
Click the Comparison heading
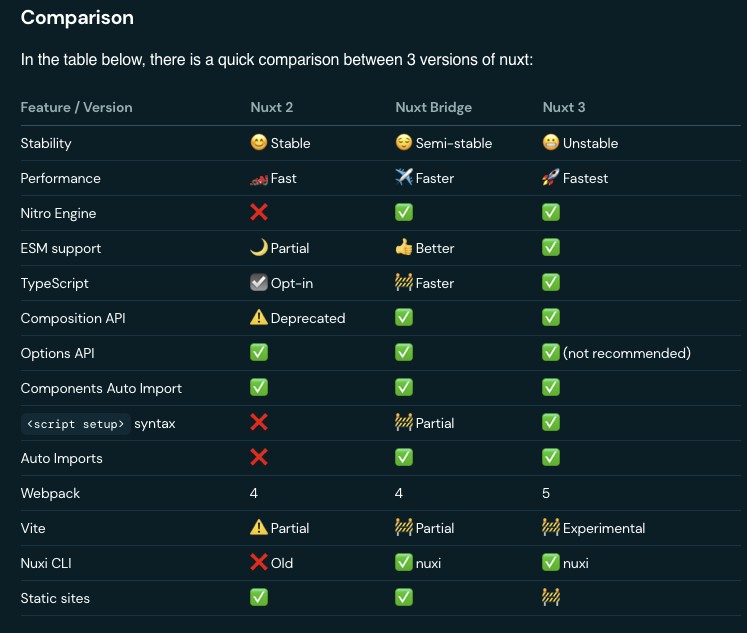pyautogui.click(x=77, y=18)
